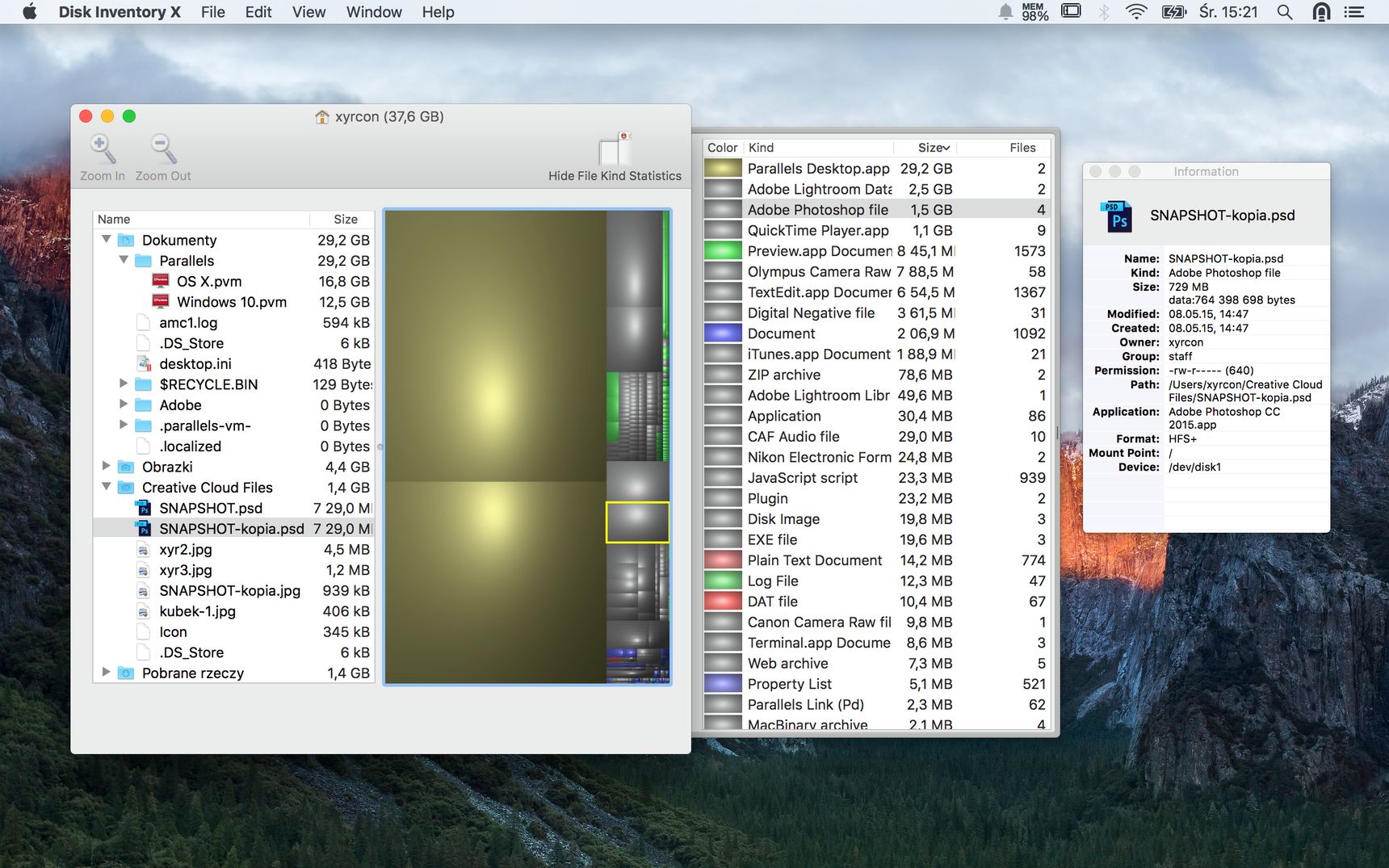This screenshot has width=1389, height=868.
Task: Click the Preview.app Document green color swatch
Action: pos(723,251)
